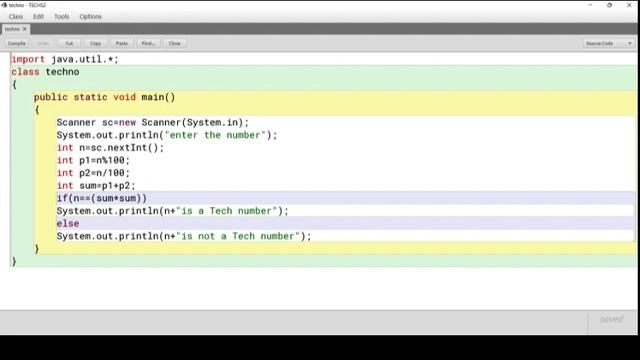Click the 'int p1=n%100;' line
Image resolution: width=640 pixels, height=360 pixels.
pyautogui.click(x=93, y=160)
